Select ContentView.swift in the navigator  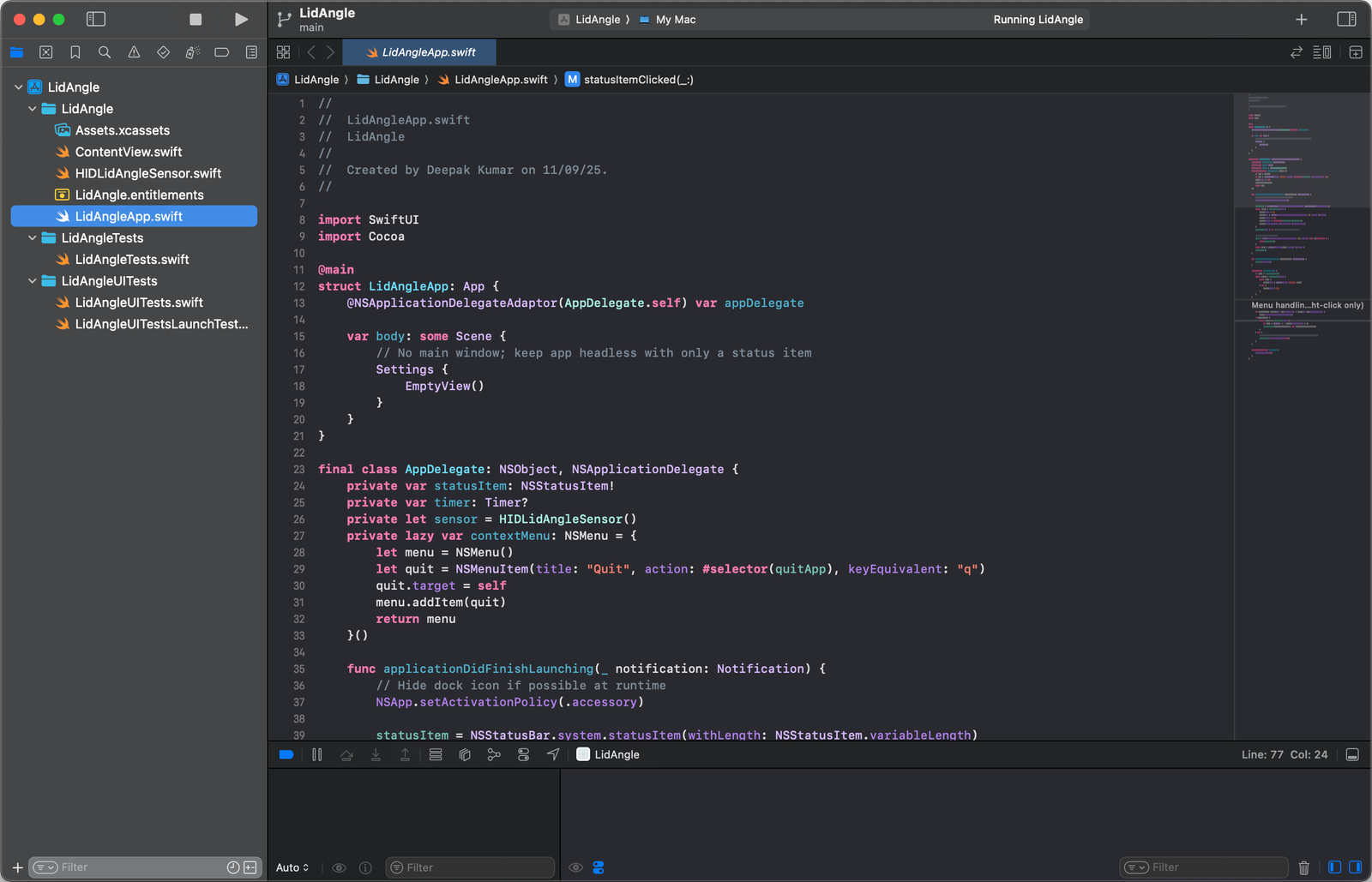pyautogui.click(x=129, y=151)
